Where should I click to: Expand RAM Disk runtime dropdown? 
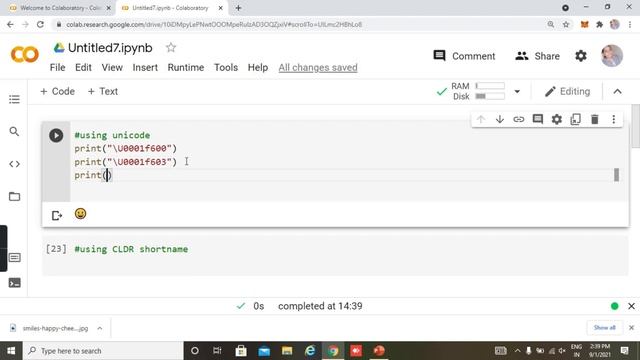tap(517, 91)
